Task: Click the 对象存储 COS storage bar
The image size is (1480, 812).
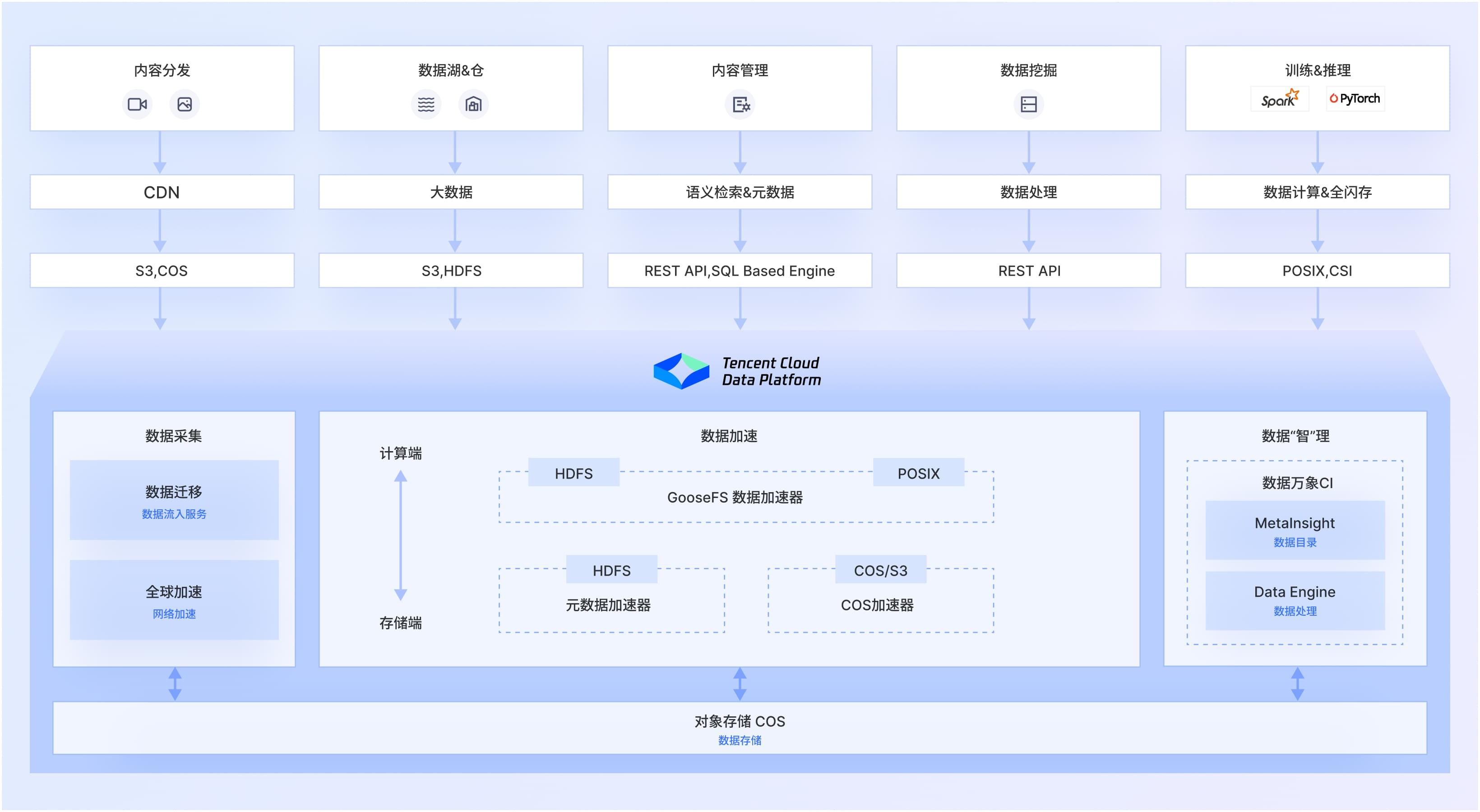Action: (740, 728)
